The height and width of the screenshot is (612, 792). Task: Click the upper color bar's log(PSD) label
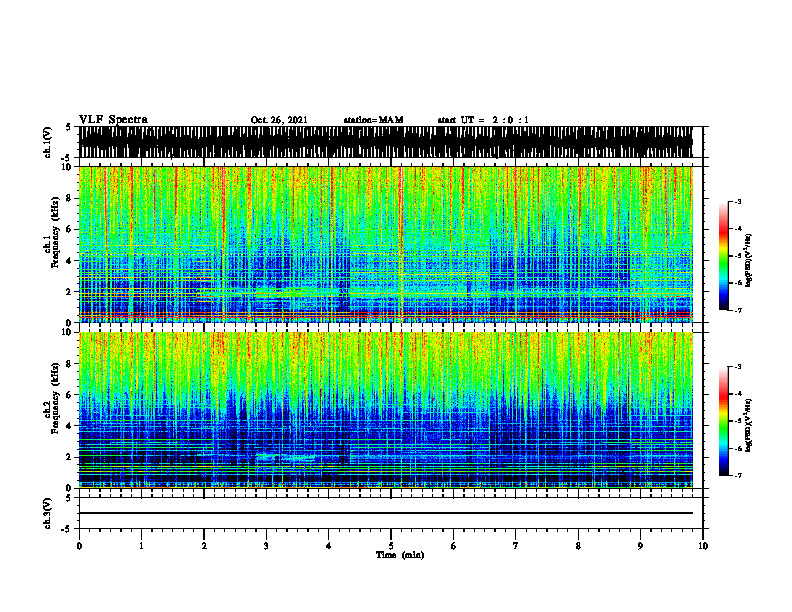click(x=749, y=260)
